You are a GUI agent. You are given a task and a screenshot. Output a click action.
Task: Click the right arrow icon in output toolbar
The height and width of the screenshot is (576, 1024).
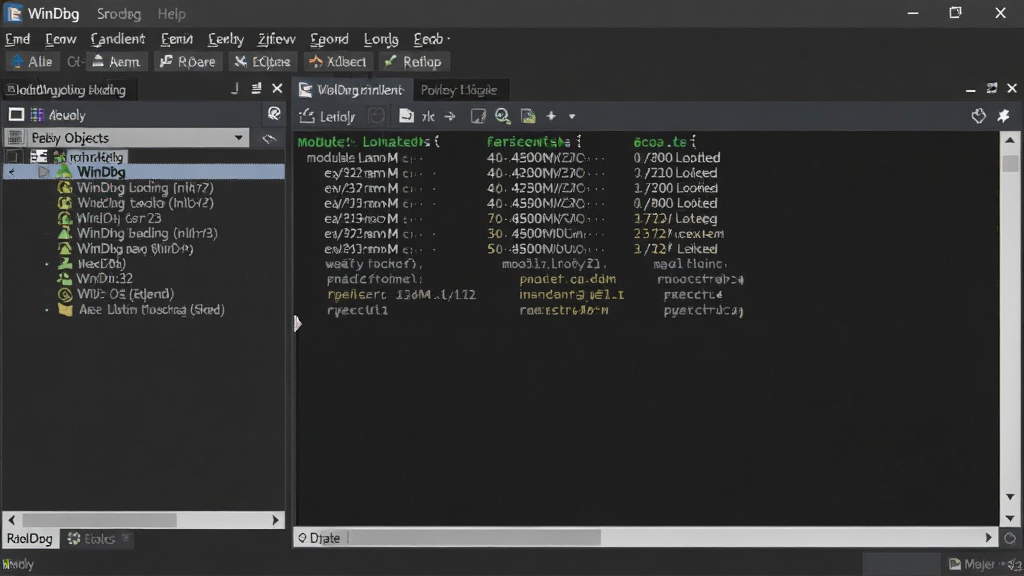[x=450, y=116]
